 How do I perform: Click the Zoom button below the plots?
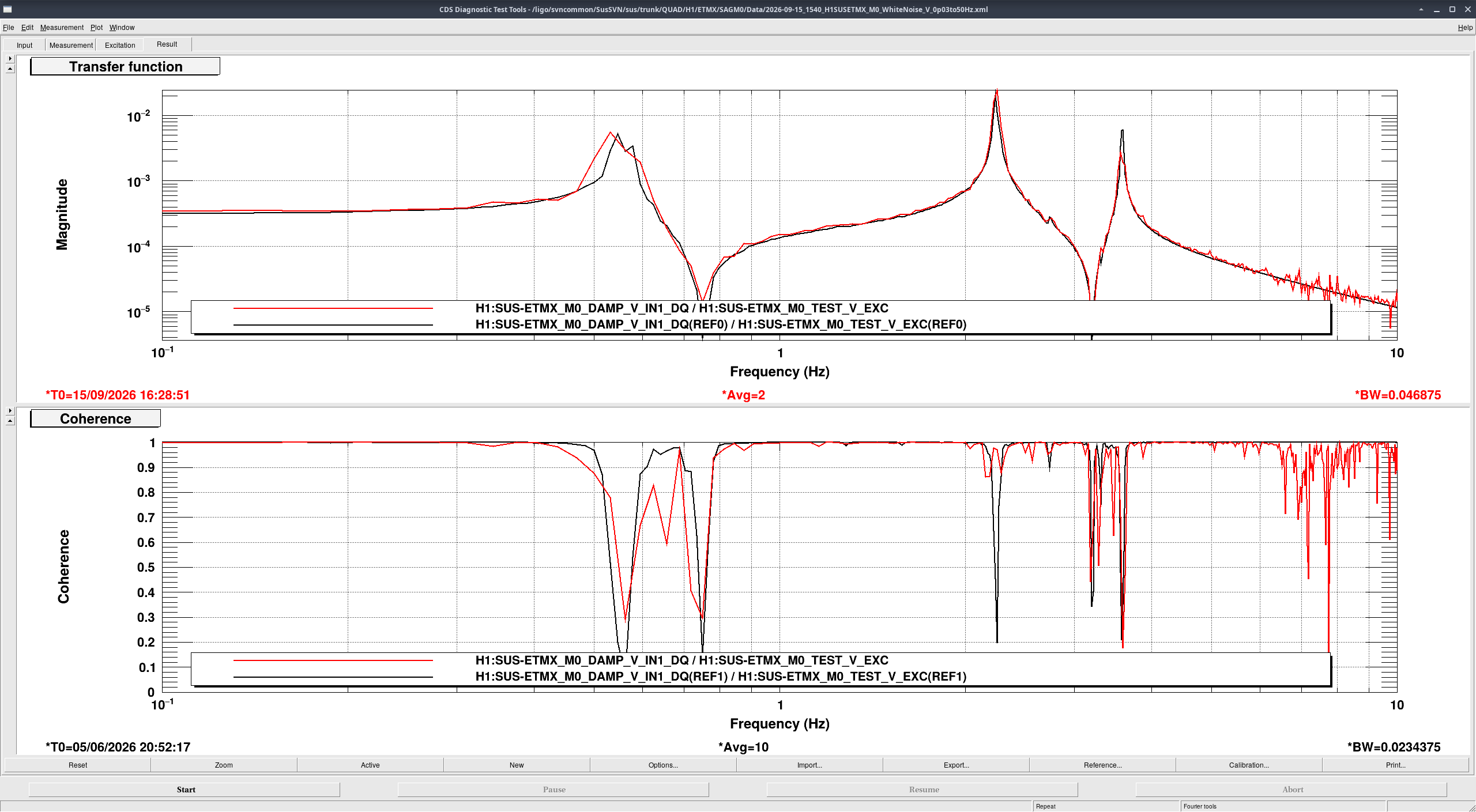click(224, 765)
